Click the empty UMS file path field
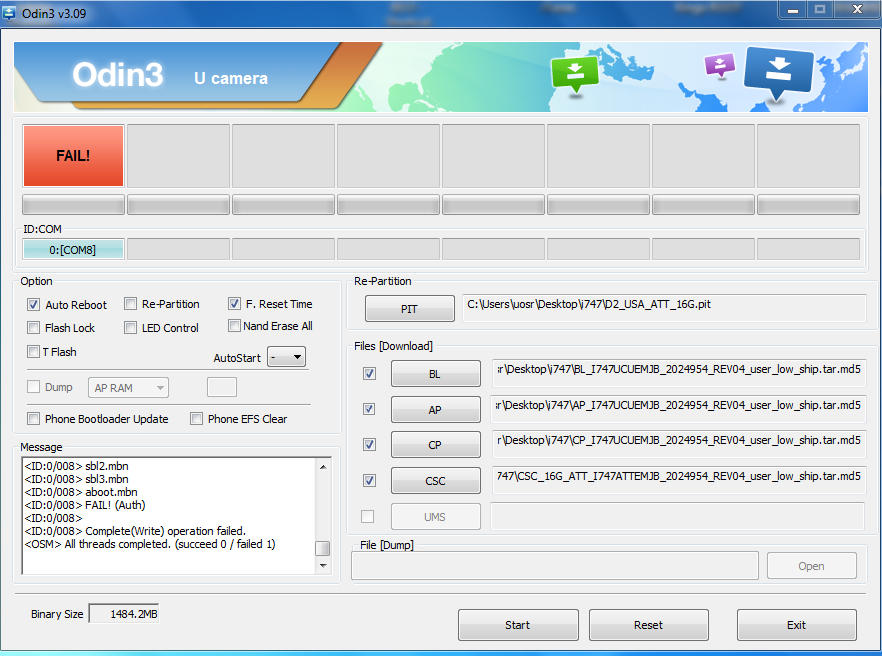Viewport: 882px width, 656px height. click(678, 516)
